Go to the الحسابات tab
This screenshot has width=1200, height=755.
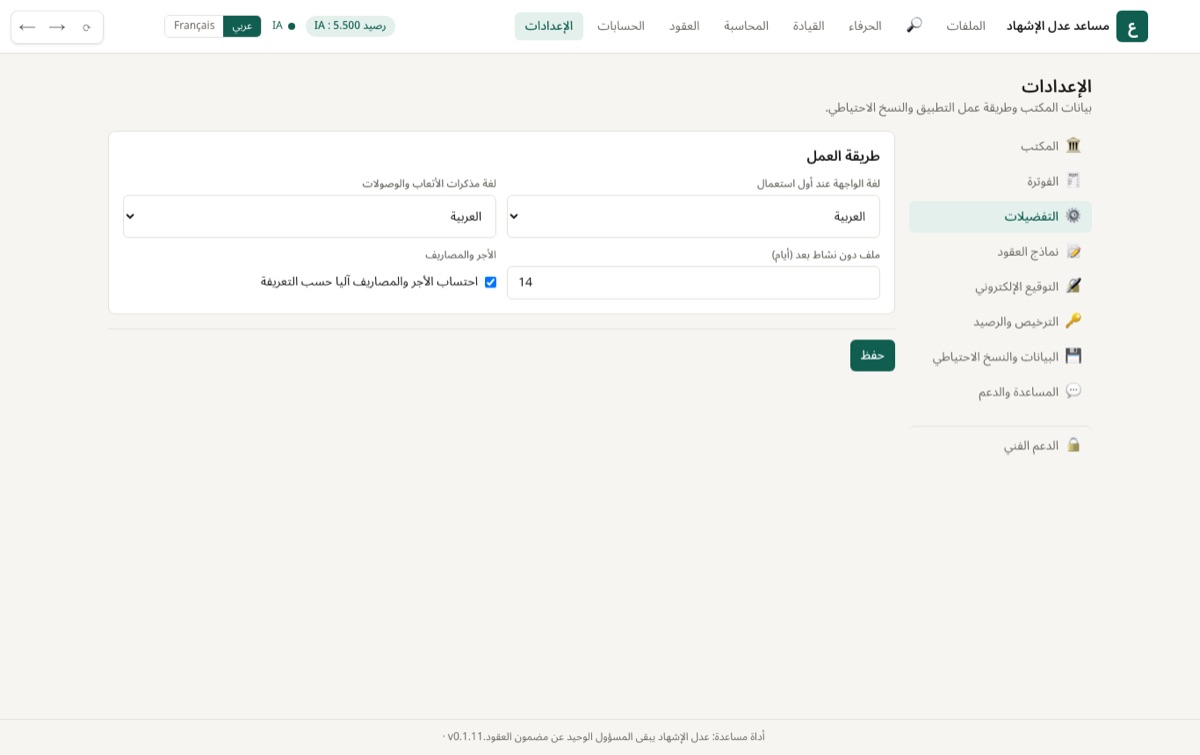coord(621,26)
